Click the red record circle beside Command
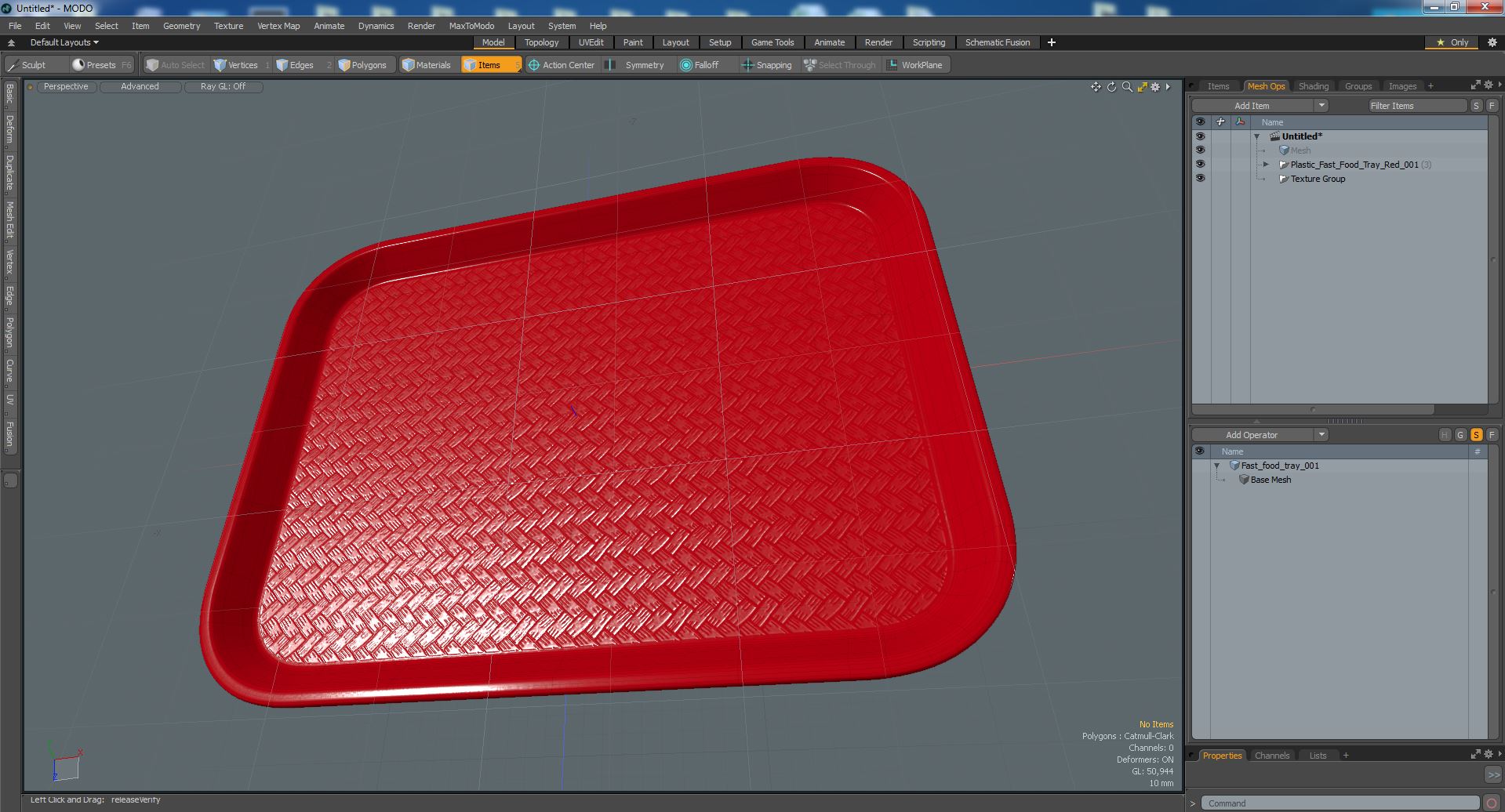This screenshot has width=1505, height=812. coord(1492,803)
